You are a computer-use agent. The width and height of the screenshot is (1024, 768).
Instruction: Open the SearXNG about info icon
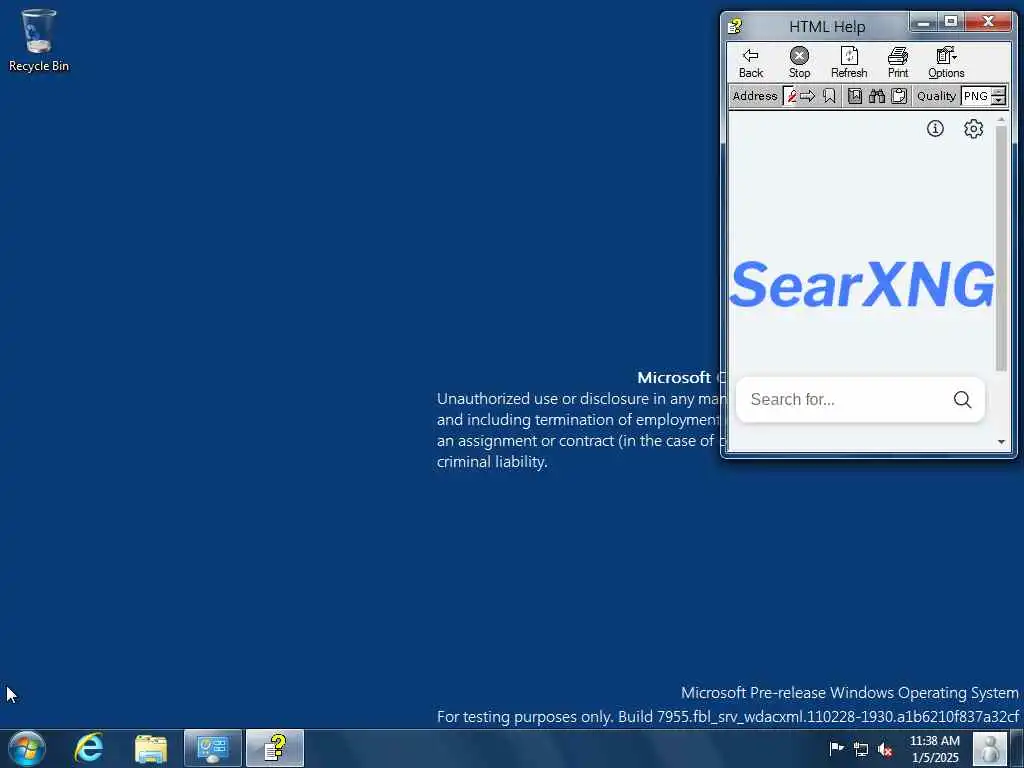click(935, 129)
